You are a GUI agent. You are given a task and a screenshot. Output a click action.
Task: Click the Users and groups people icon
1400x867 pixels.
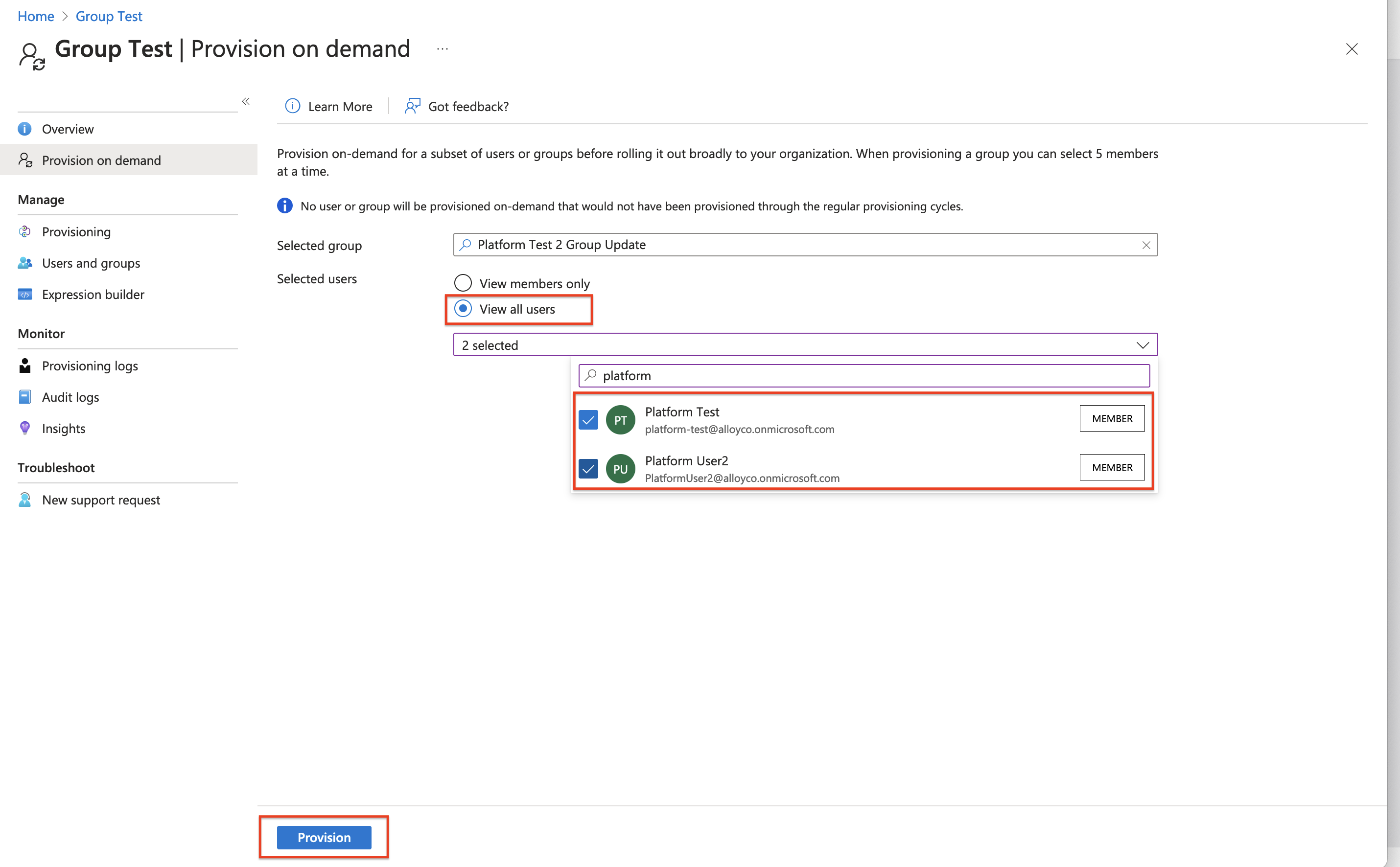tap(24, 263)
